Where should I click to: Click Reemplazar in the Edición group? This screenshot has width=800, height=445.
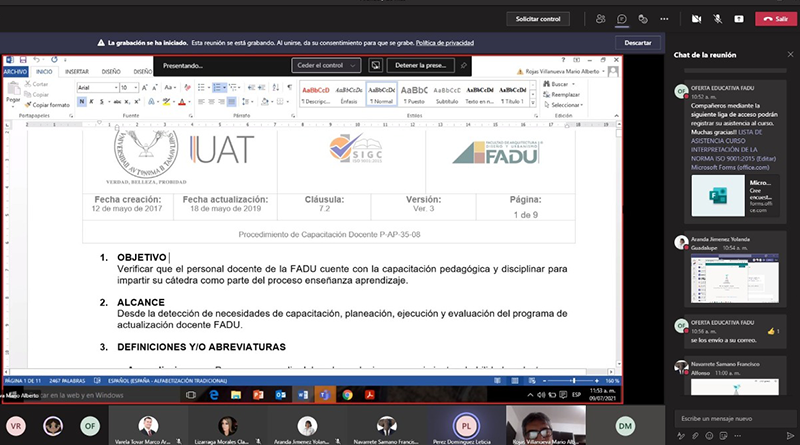pyautogui.click(x=561, y=94)
